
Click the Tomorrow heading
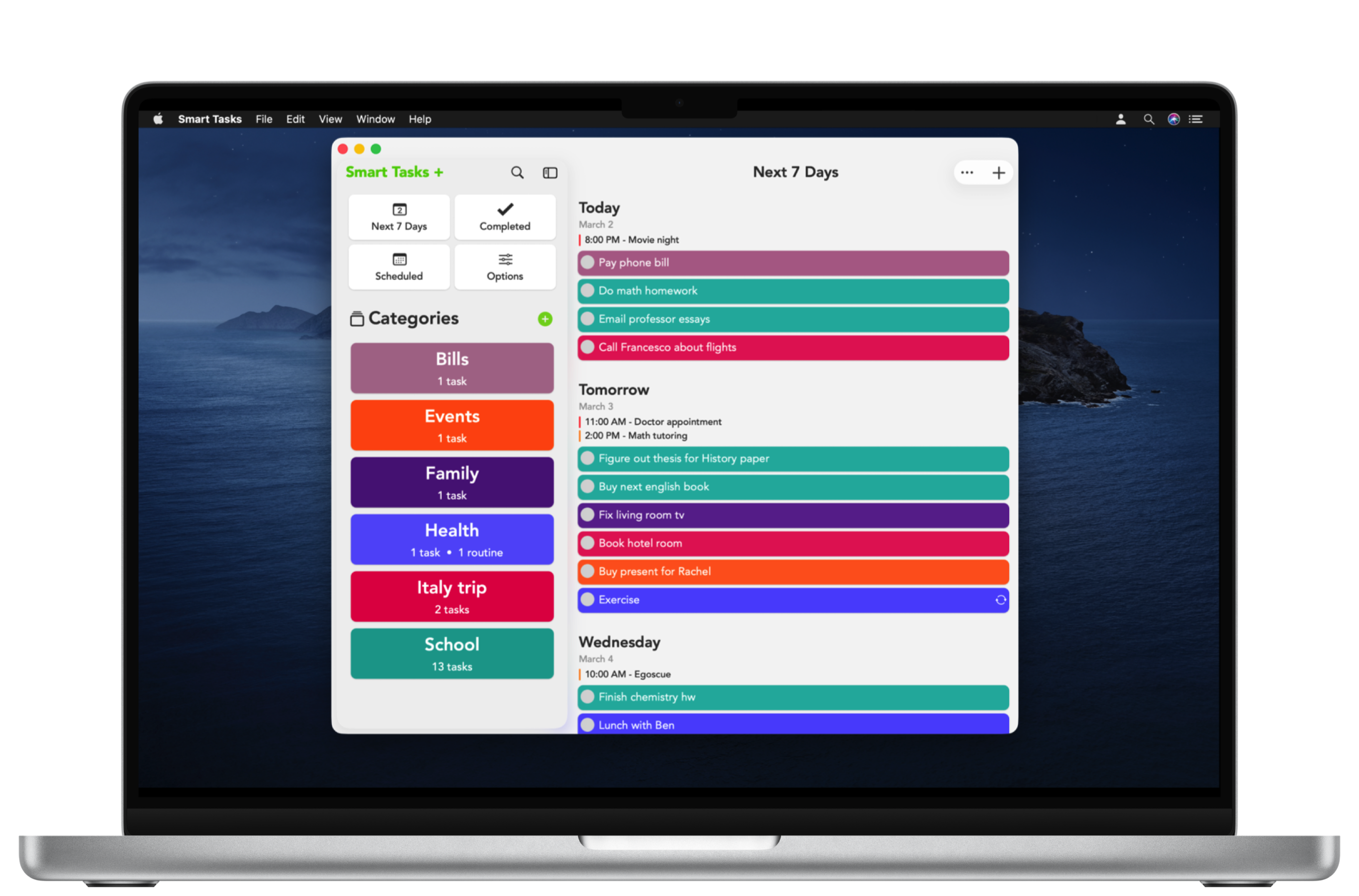tap(613, 390)
